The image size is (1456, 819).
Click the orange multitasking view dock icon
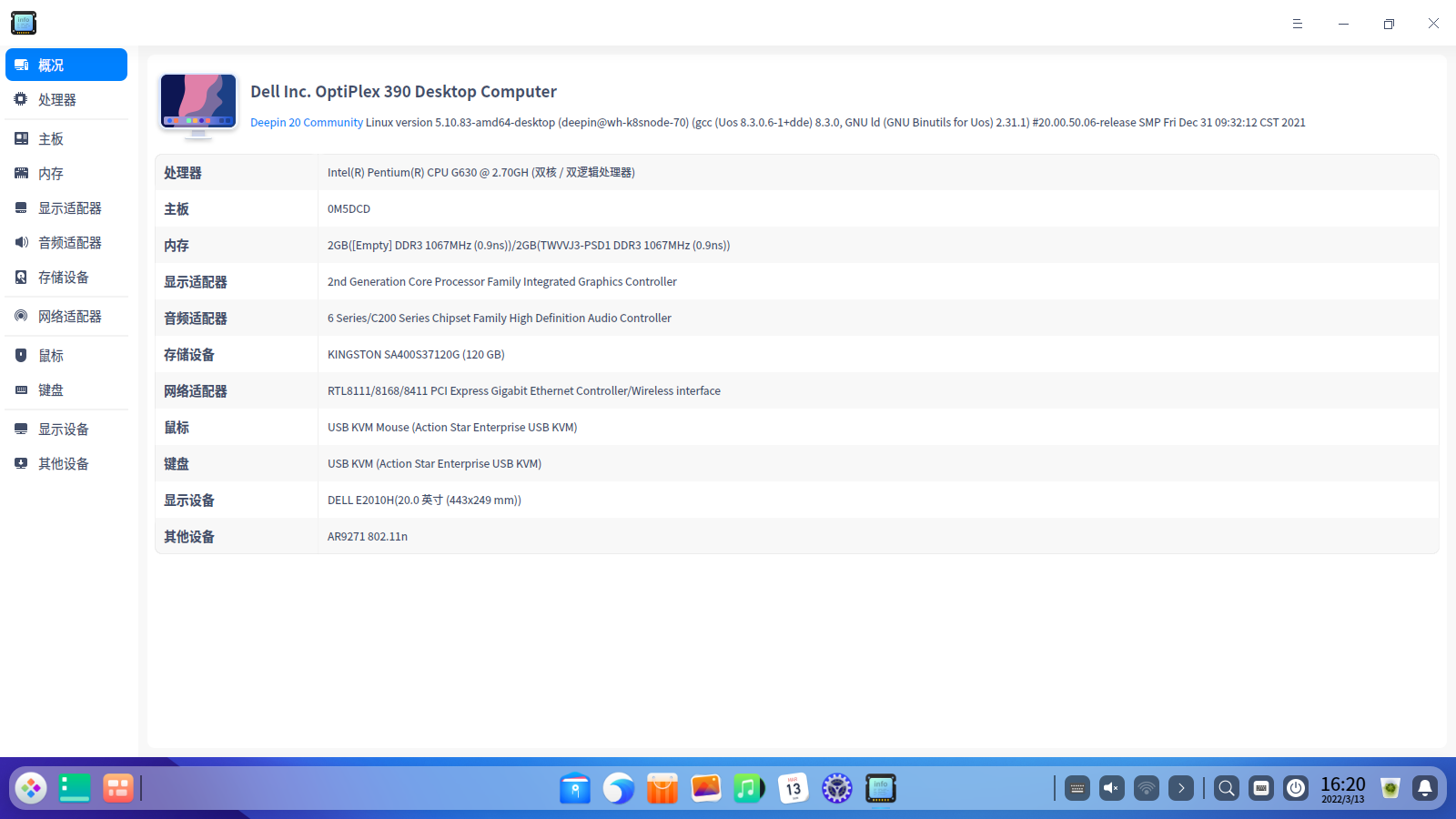coord(118,788)
